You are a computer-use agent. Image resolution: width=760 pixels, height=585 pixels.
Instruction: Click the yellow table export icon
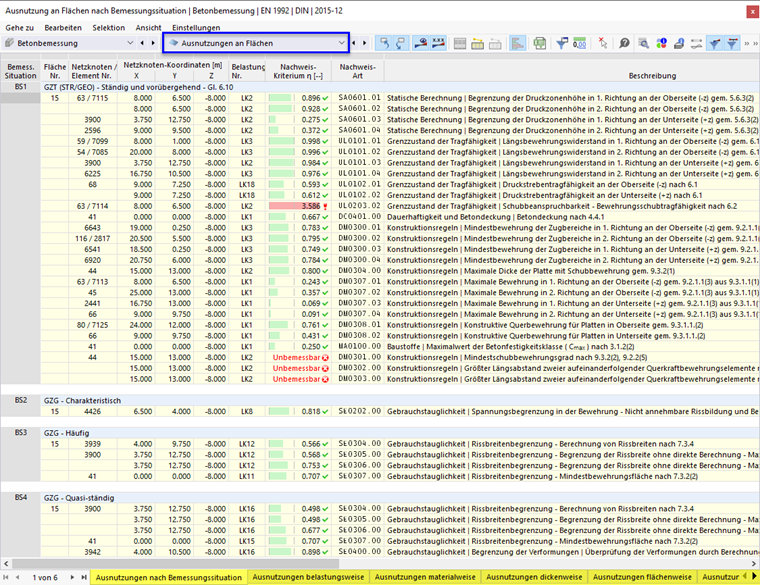click(477, 44)
